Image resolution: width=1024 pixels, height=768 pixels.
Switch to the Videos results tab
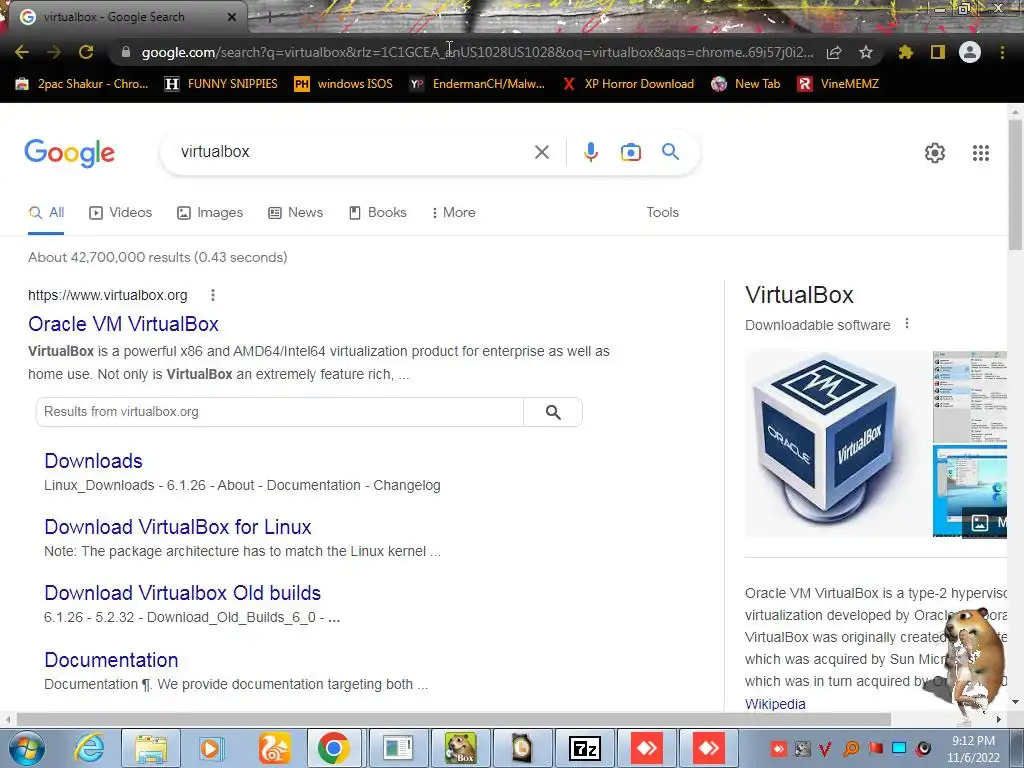click(121, 212)
